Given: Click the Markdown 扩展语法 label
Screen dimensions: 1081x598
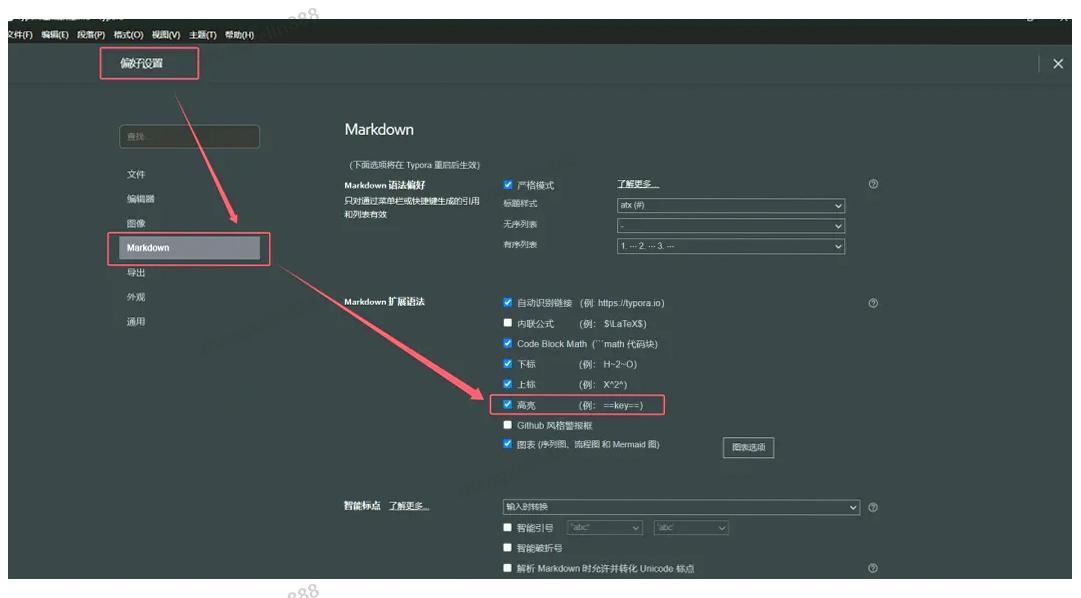Looking at the screenshot, I should [385, 301].
